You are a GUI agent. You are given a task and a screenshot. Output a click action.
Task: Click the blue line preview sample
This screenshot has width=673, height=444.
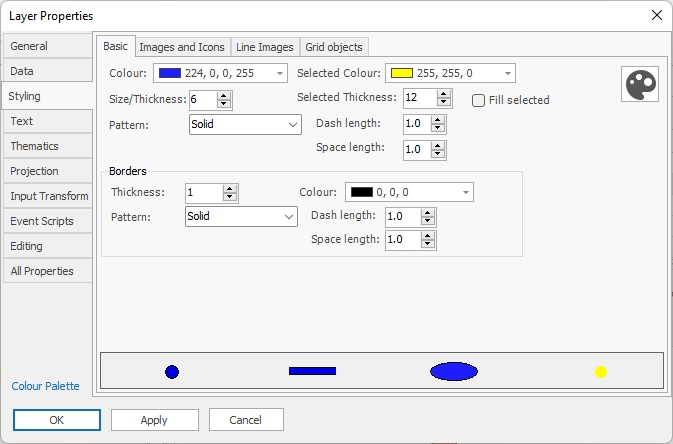[x=312, y=371]
